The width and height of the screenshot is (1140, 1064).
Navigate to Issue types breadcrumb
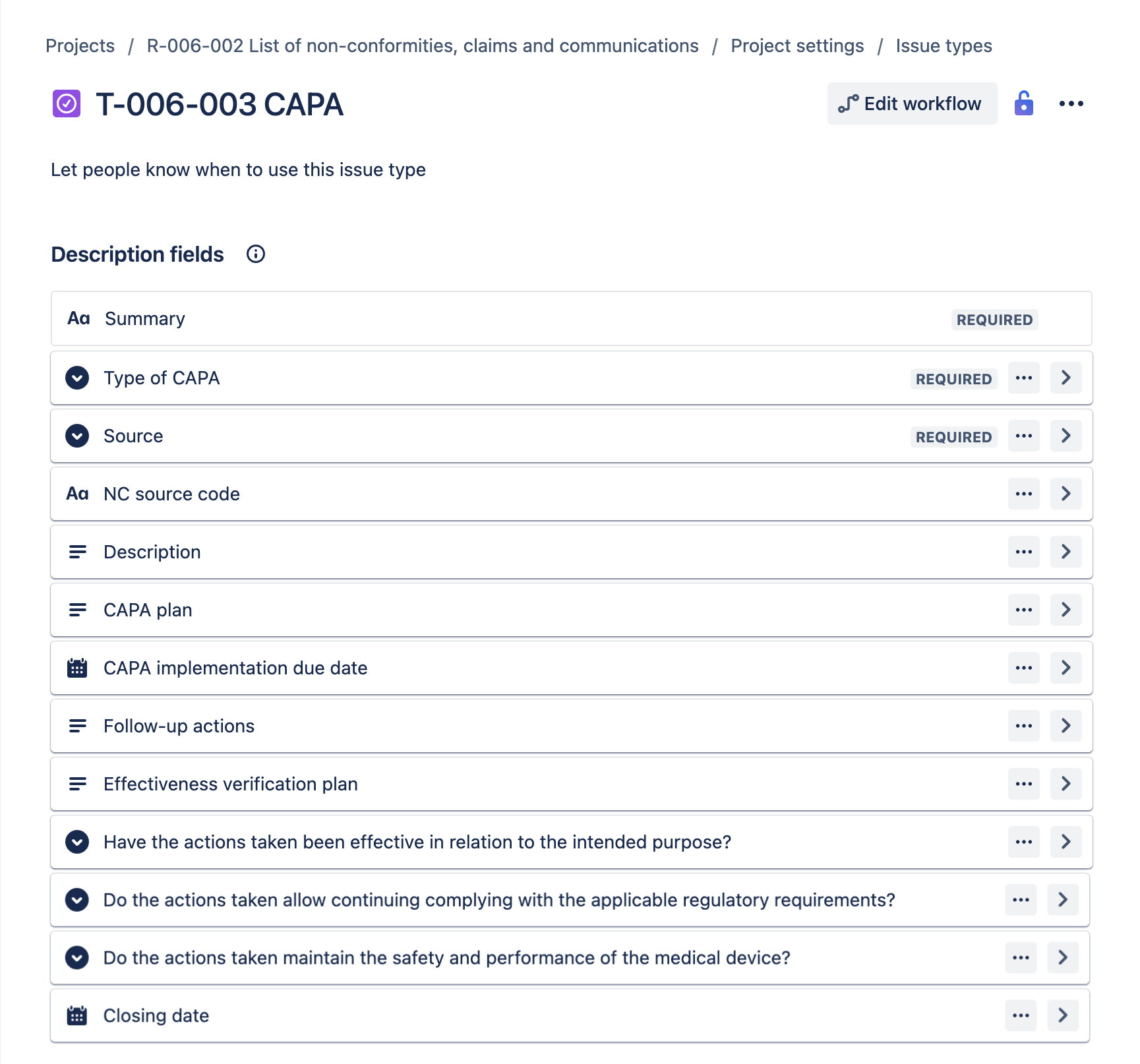[x=943, y=46]
